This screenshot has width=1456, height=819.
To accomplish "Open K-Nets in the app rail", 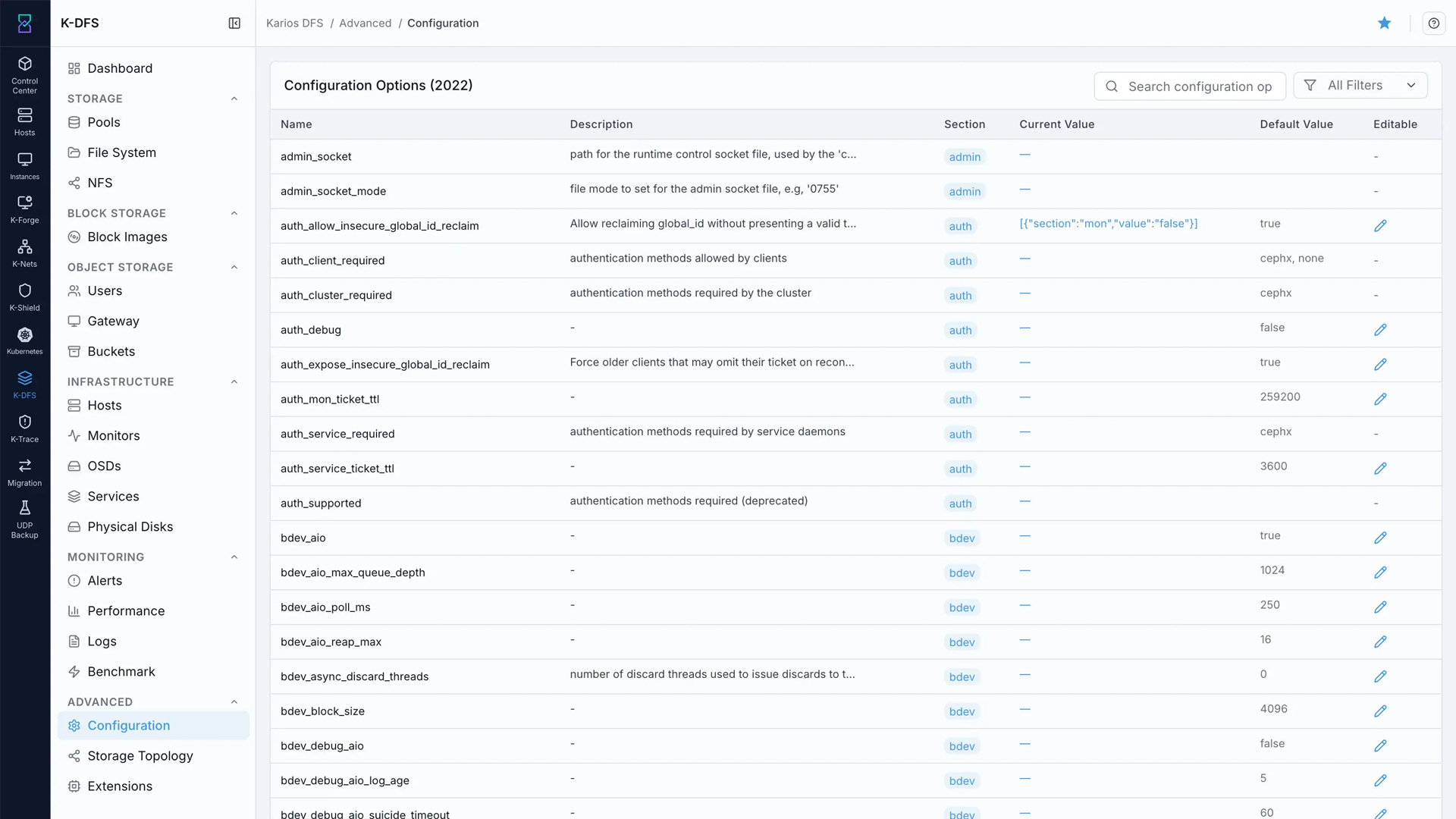I will (x=24, y=253).
